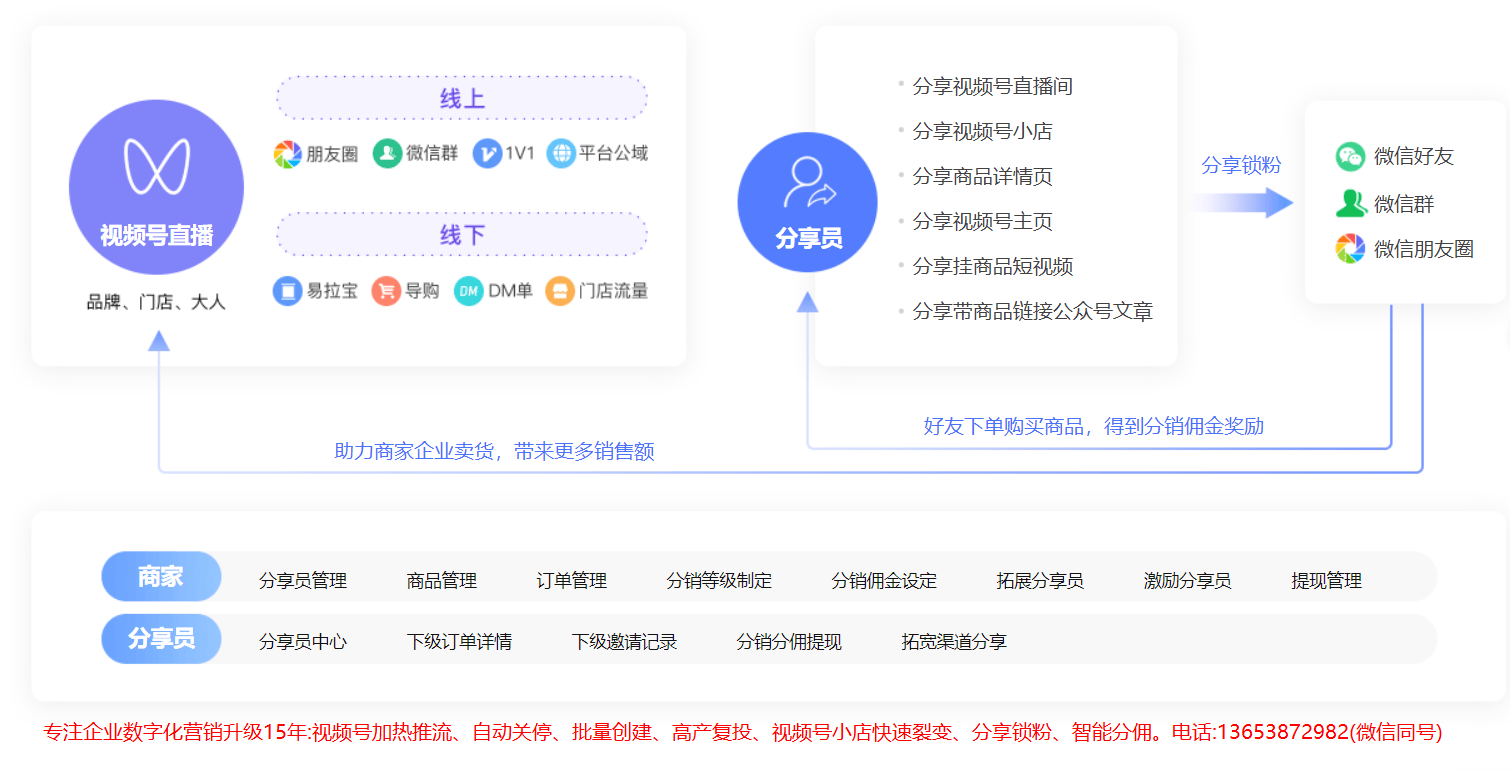1510x772 pixels.
Task: Click the 门店流量 storefront icon
Action: pyautogui.click(x=560, y=291)
